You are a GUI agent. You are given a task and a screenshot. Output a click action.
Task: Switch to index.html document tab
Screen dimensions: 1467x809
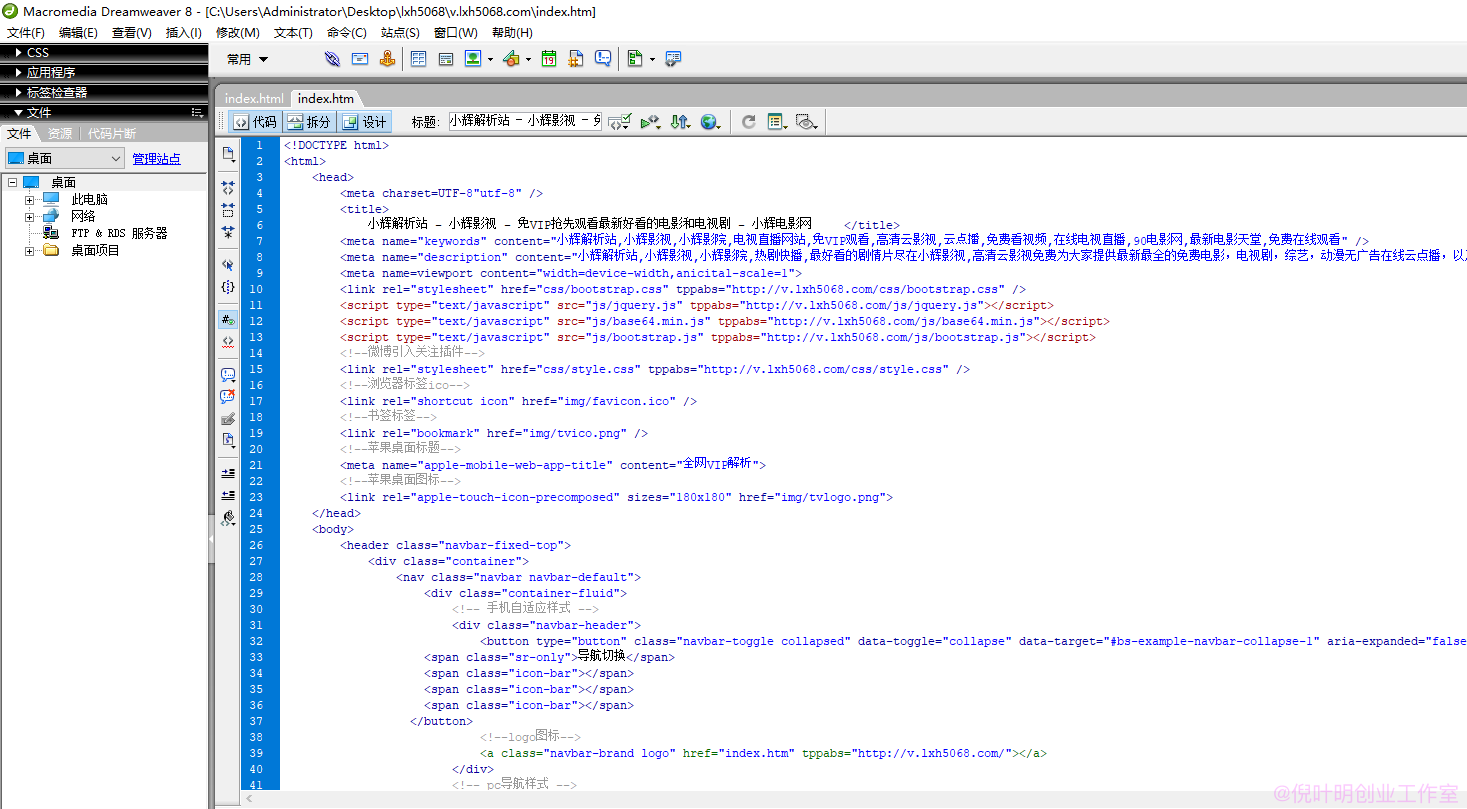pyautogui.click(x=254, y=98)
